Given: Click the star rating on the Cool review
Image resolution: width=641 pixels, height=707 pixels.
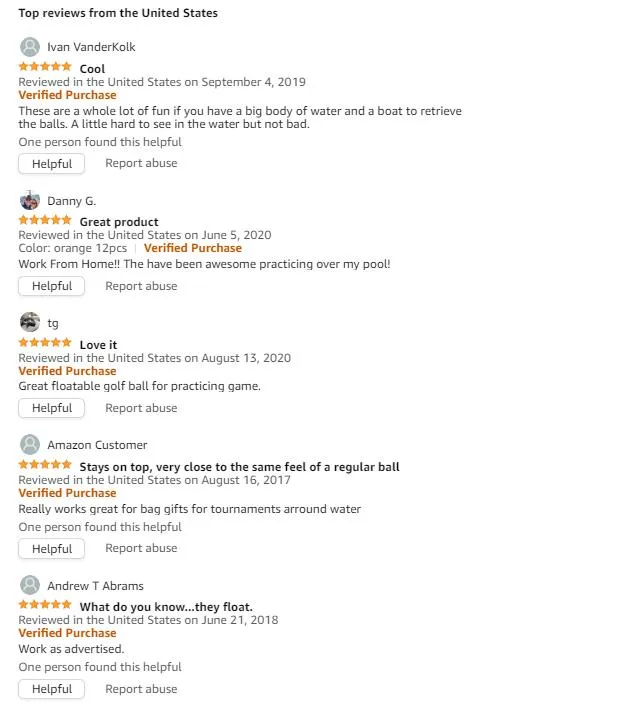Looking at the screenshot, I should coord(45,67).
